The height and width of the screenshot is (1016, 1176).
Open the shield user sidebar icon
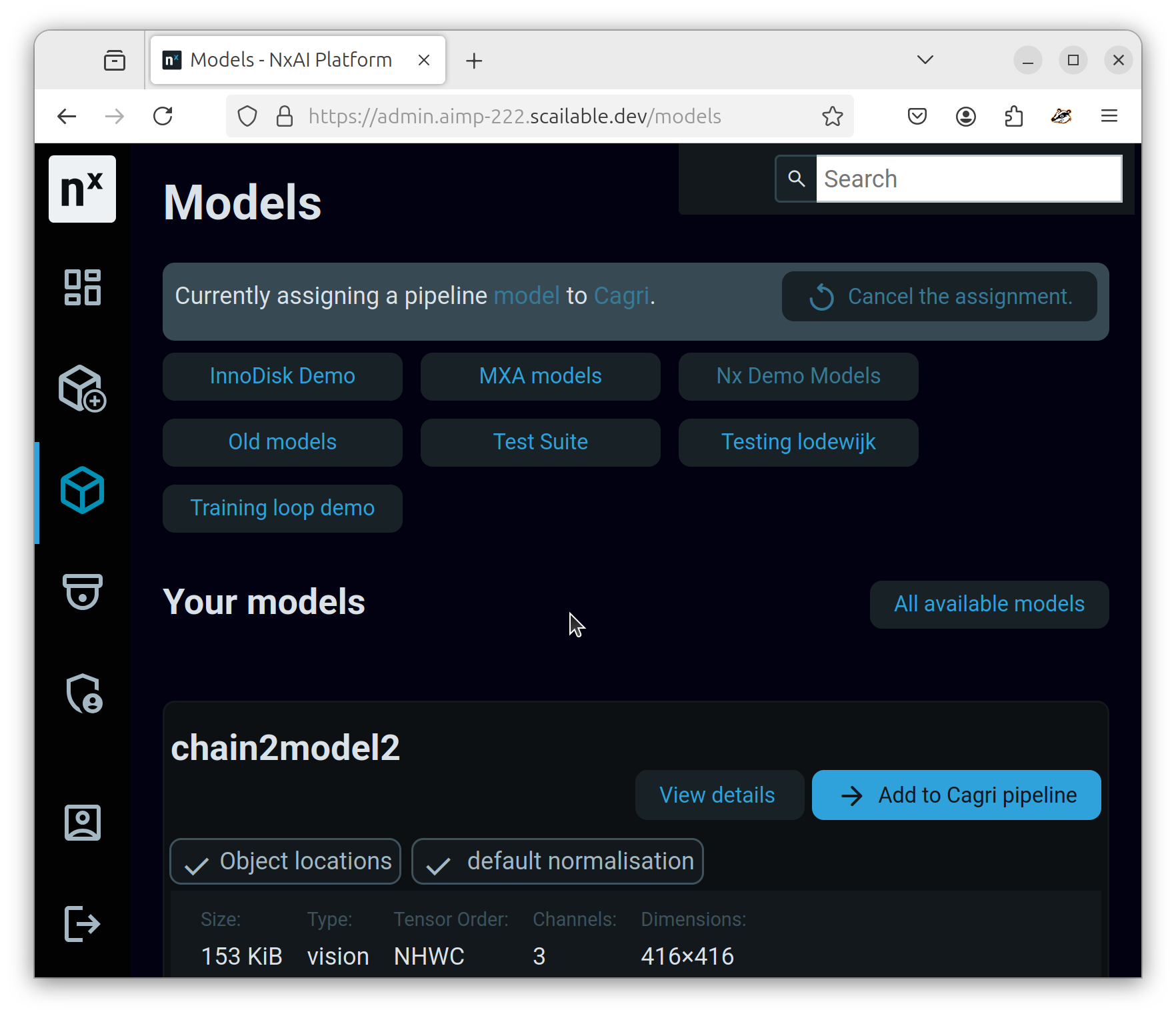(x=84, y=694)
